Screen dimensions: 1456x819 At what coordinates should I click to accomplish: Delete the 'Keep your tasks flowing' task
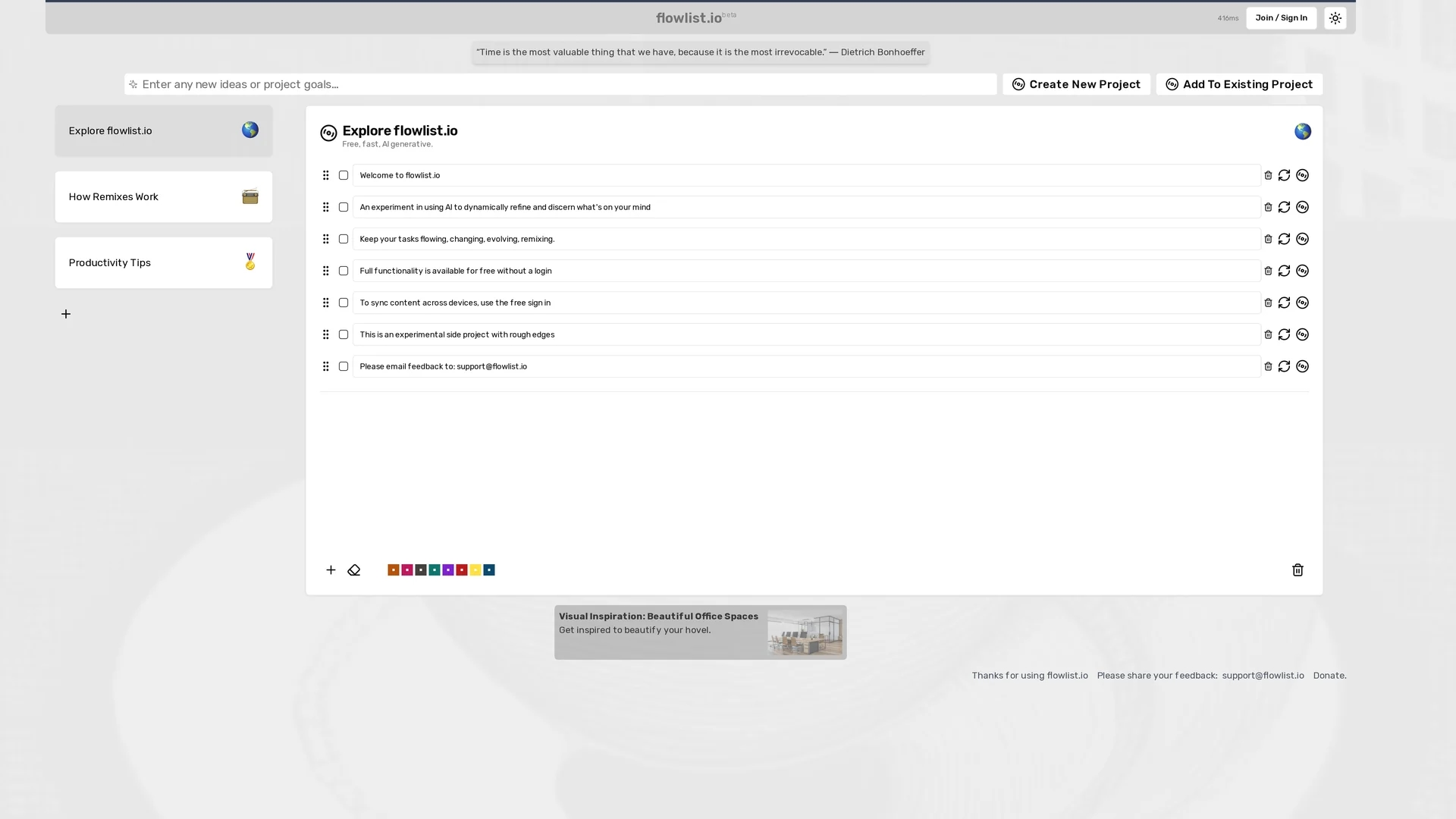pyautogui.click(x=1268, y=239)
